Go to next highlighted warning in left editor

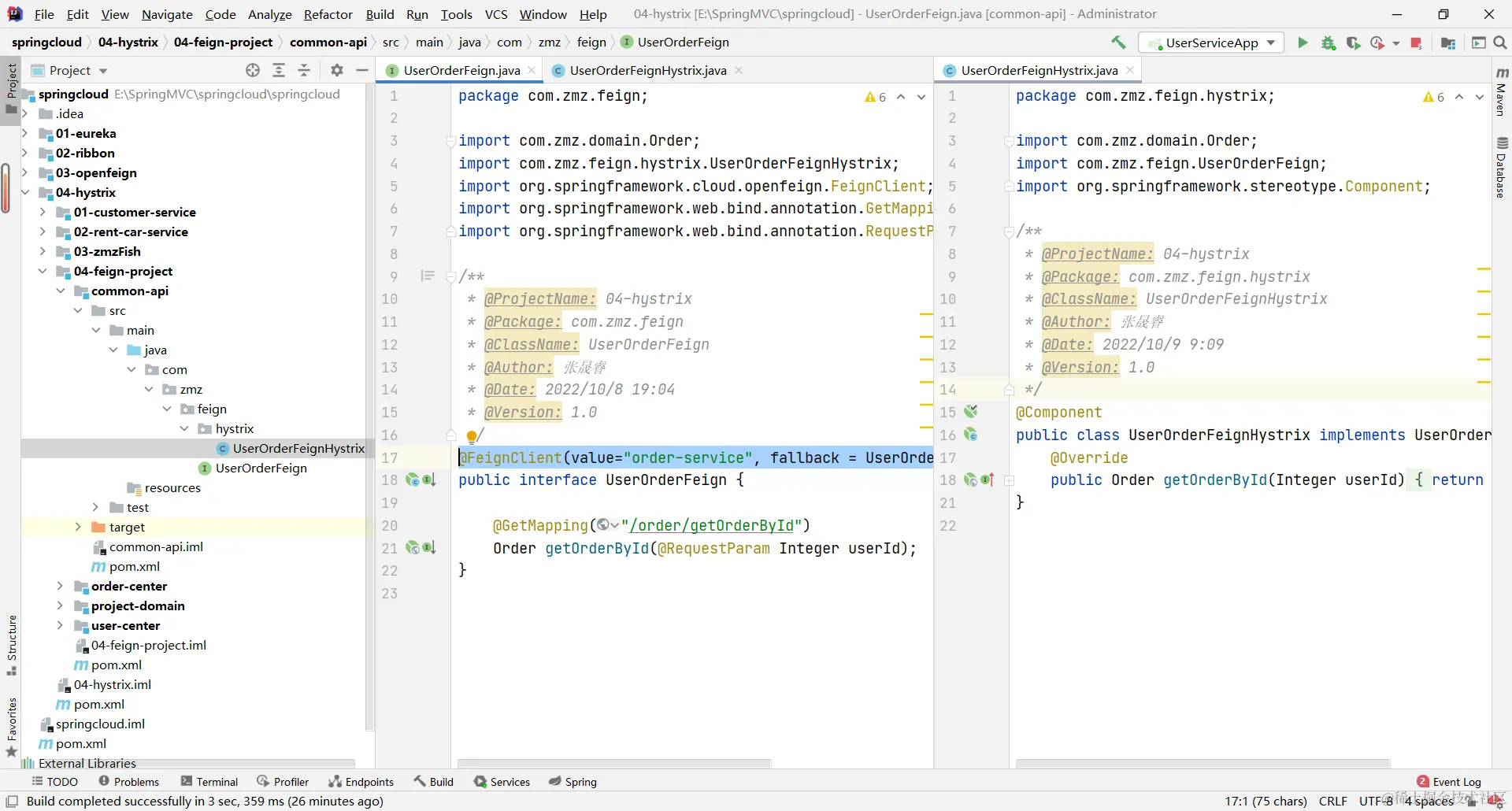tap(921, 97)
